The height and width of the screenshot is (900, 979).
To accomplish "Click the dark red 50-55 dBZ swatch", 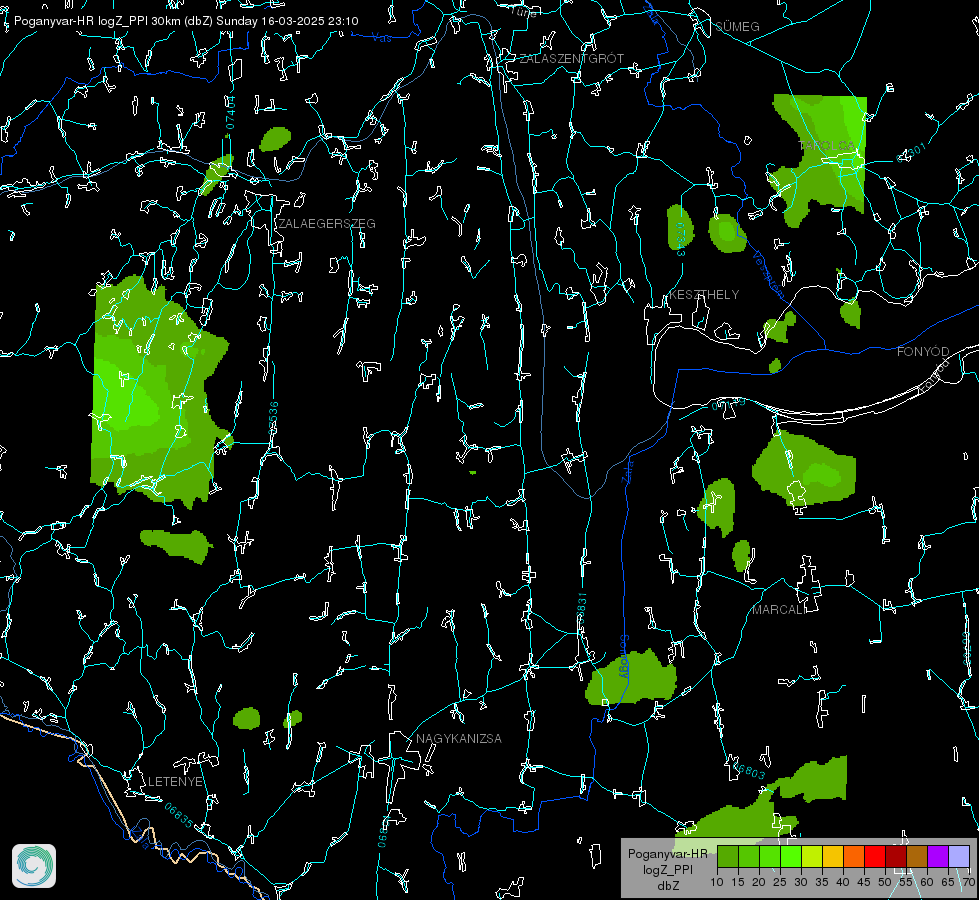I will 896,856.
